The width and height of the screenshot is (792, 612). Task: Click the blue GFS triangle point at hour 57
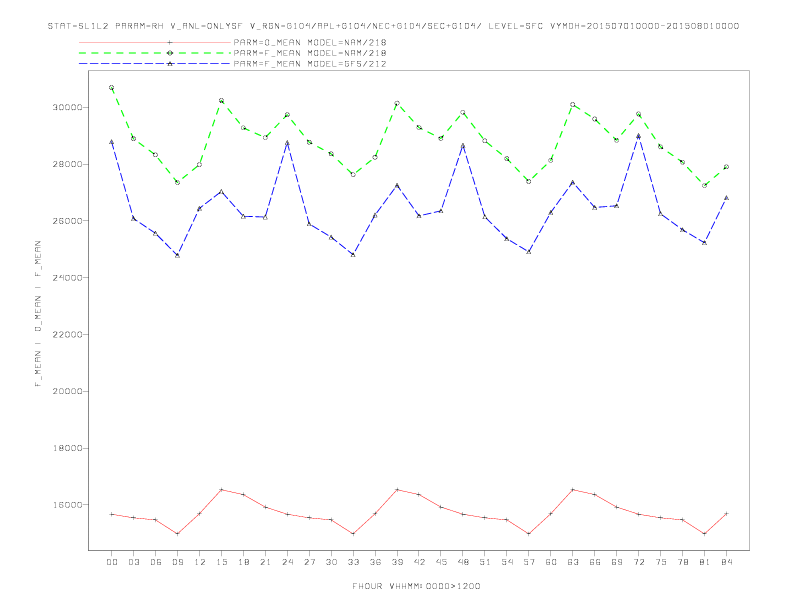(529, 251)
